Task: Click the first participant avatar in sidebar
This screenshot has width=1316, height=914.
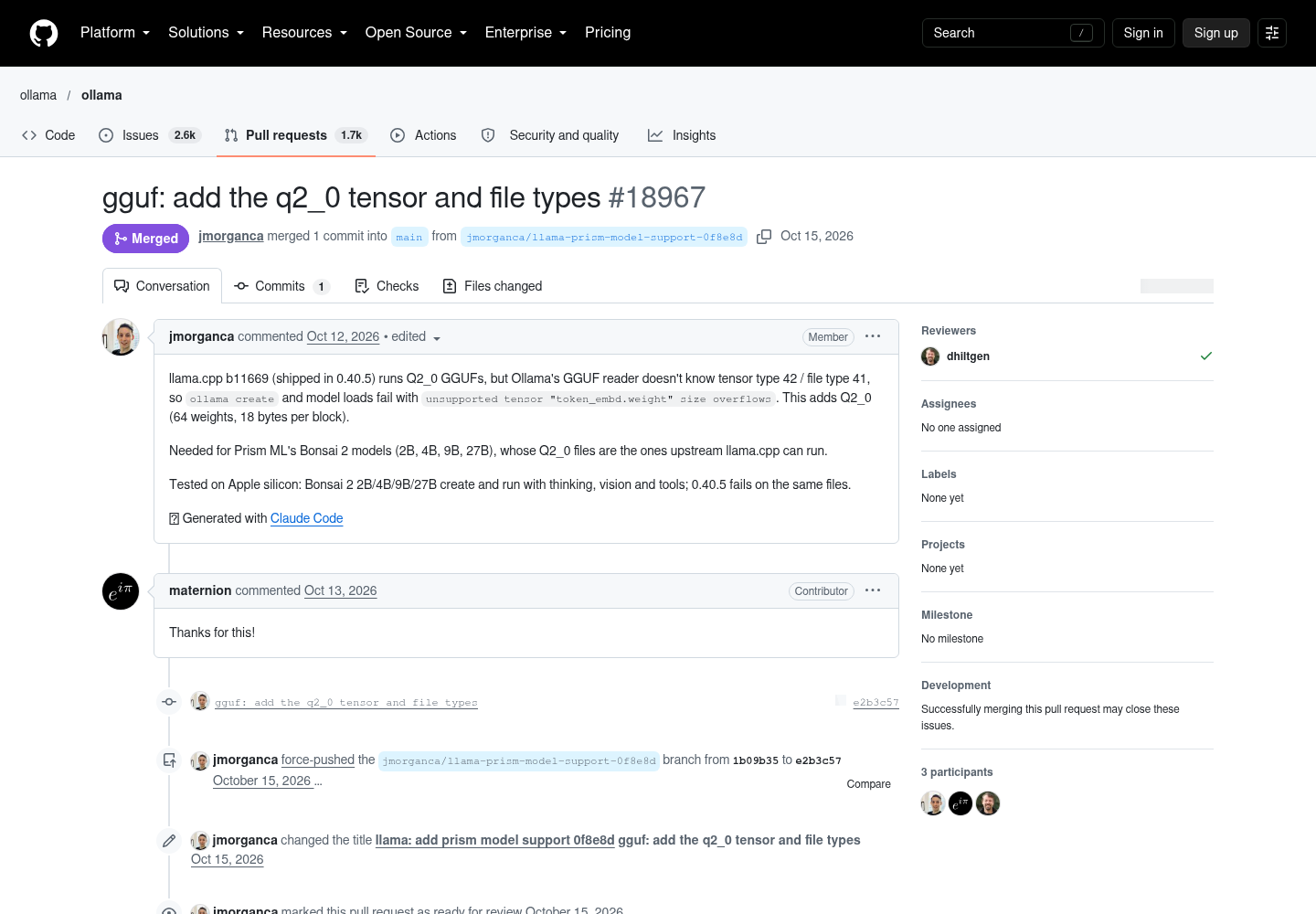Action: (x=933, y=803)
